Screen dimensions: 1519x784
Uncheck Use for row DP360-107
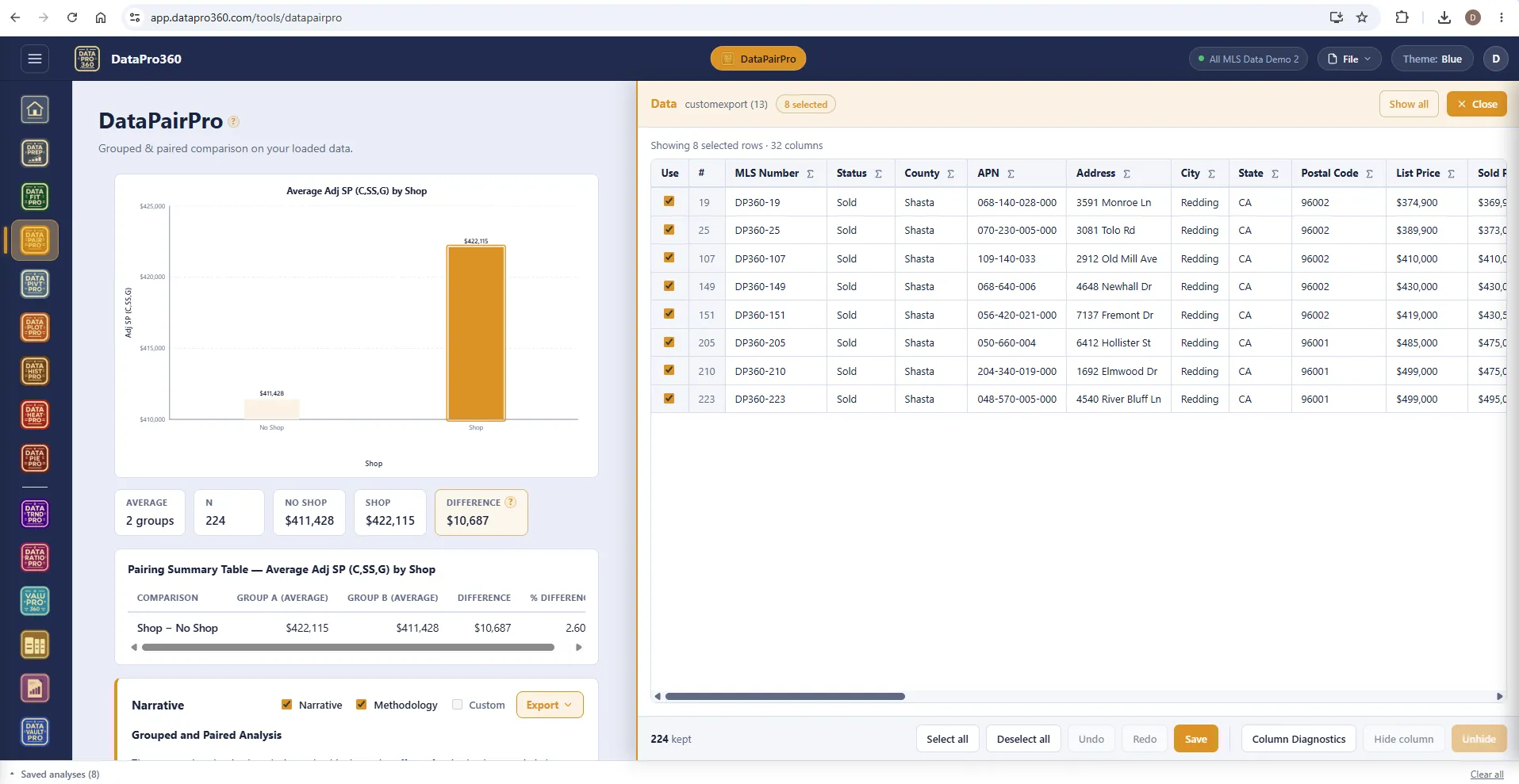coord(669,258)
